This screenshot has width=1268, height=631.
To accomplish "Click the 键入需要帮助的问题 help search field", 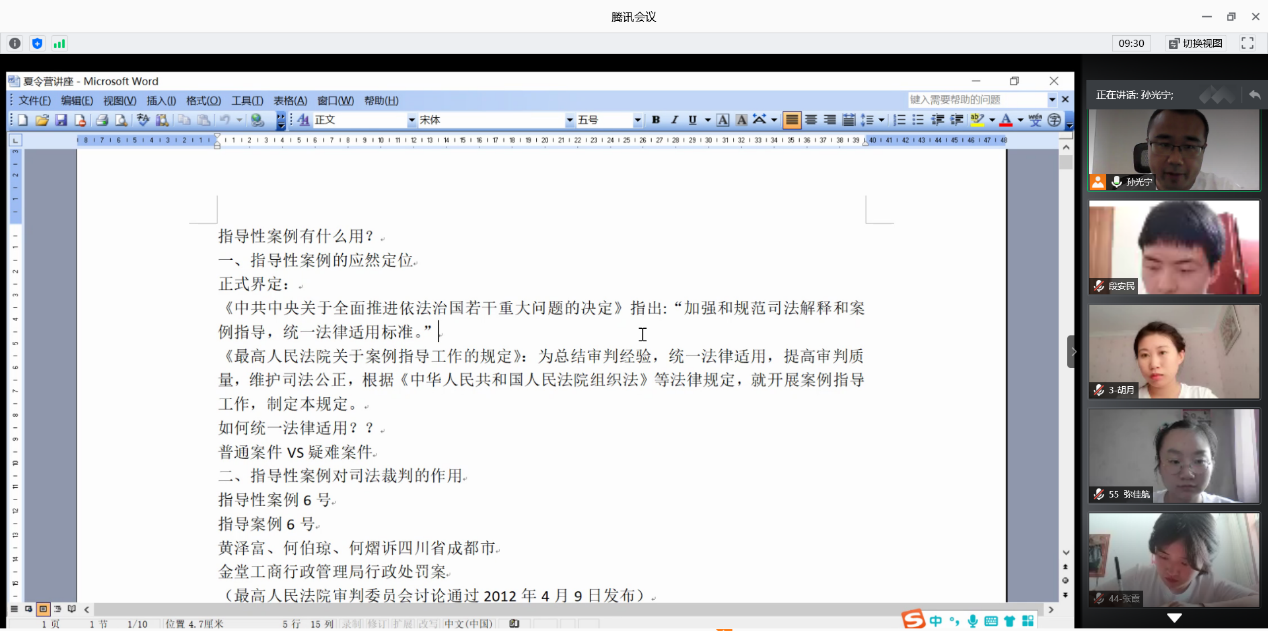I will click(977, 100).
